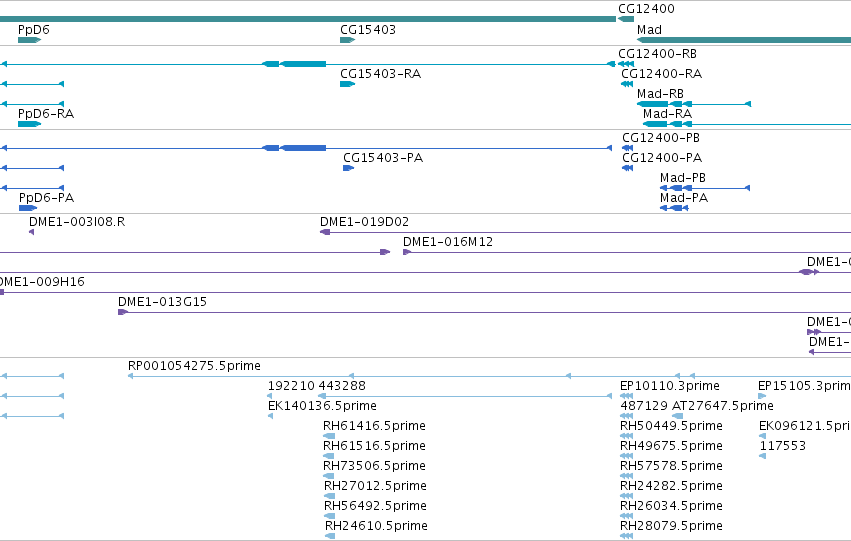Image resolution: width=851 pixels, height=541 pixels.
Task: Select the DME1-013G15 clone start marker
Action: tap(123, 312)
